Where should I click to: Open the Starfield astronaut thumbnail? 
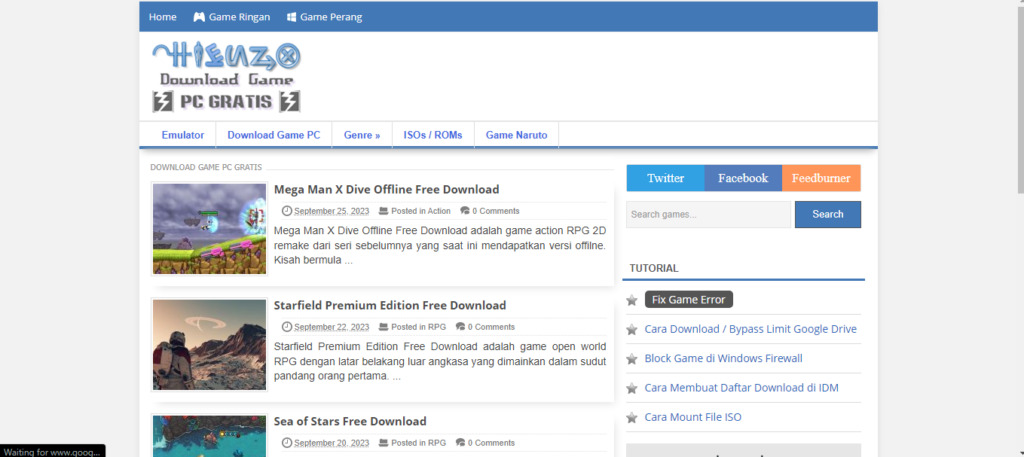(210, 345)
